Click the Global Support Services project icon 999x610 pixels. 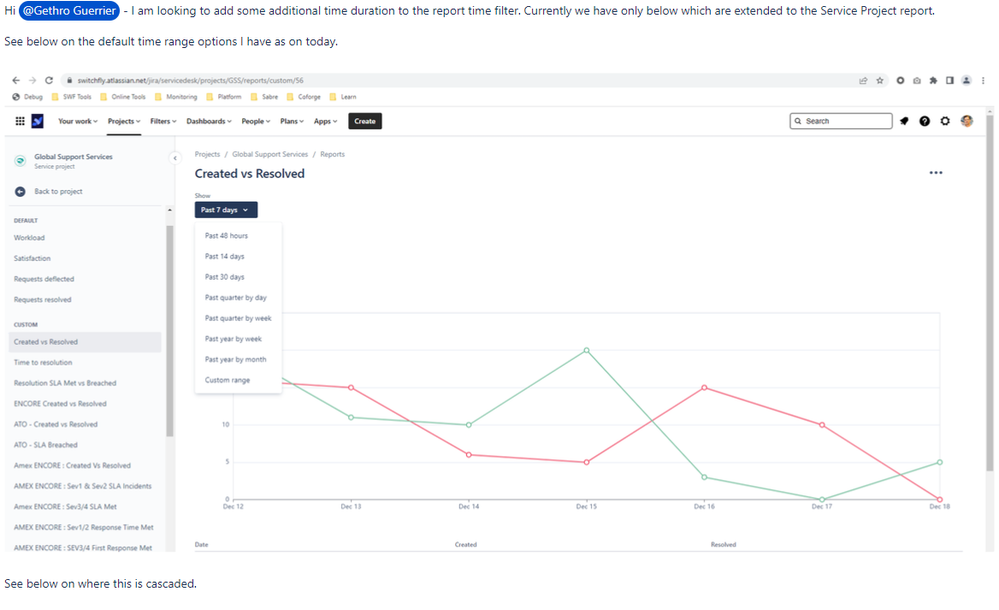point(20,161)
